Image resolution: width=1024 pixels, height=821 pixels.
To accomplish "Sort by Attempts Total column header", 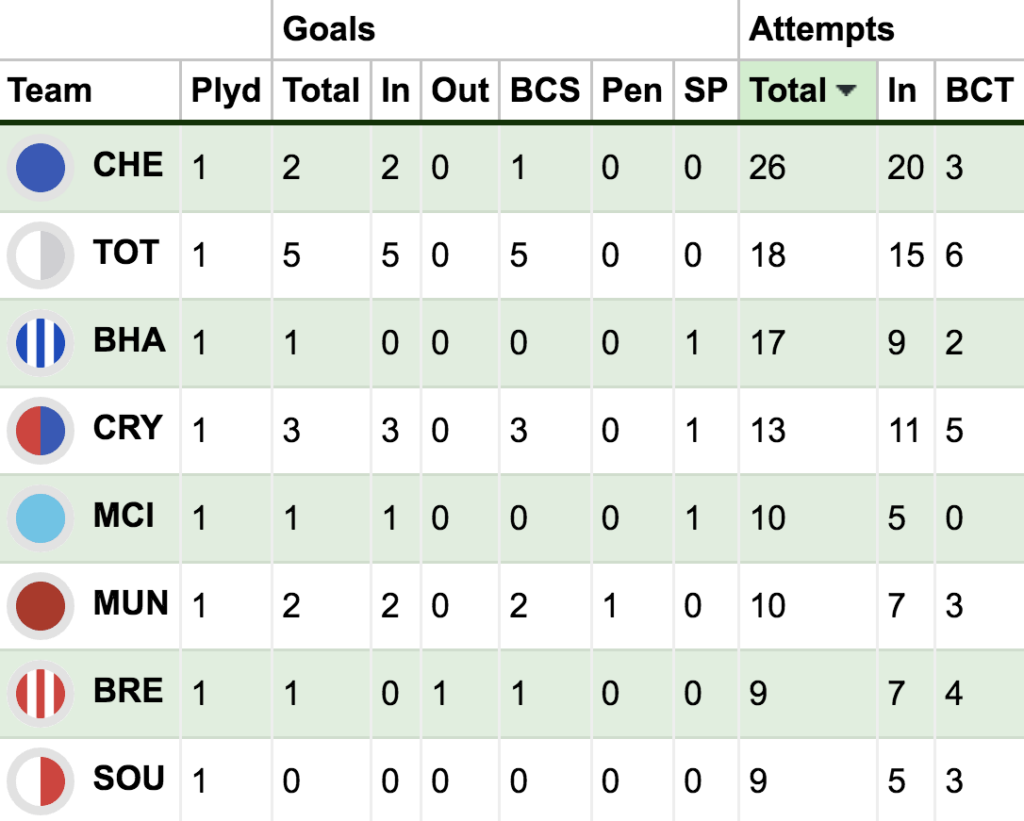I will click(x=788, y=91).
